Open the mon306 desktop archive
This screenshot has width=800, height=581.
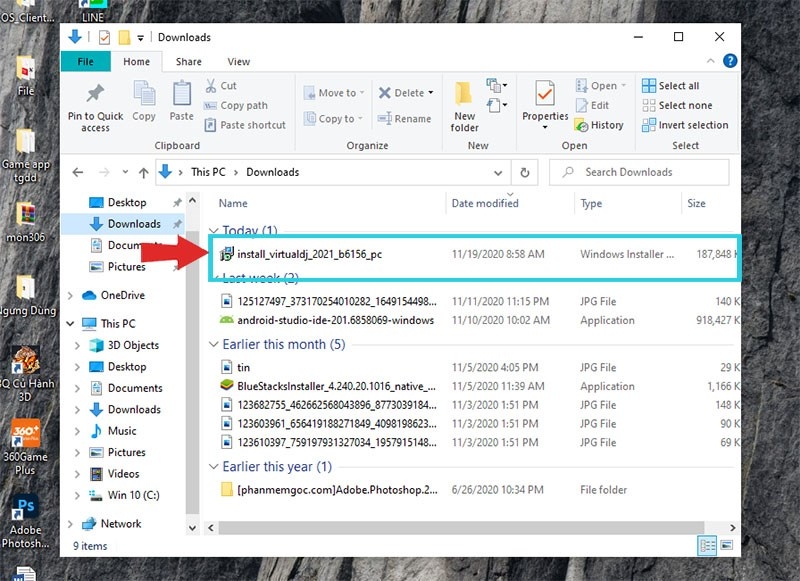(26, 221)
